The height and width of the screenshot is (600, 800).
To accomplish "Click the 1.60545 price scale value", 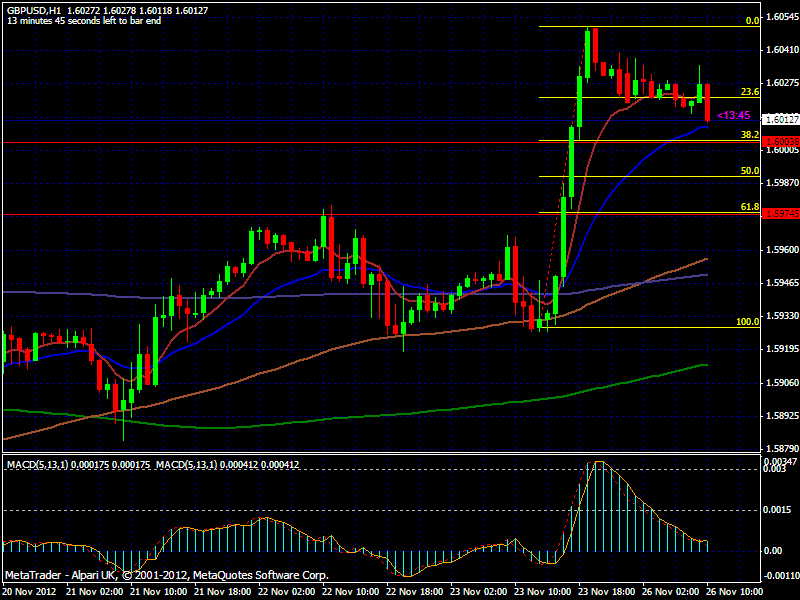I will pyautogui.click(x=782, y=17).
